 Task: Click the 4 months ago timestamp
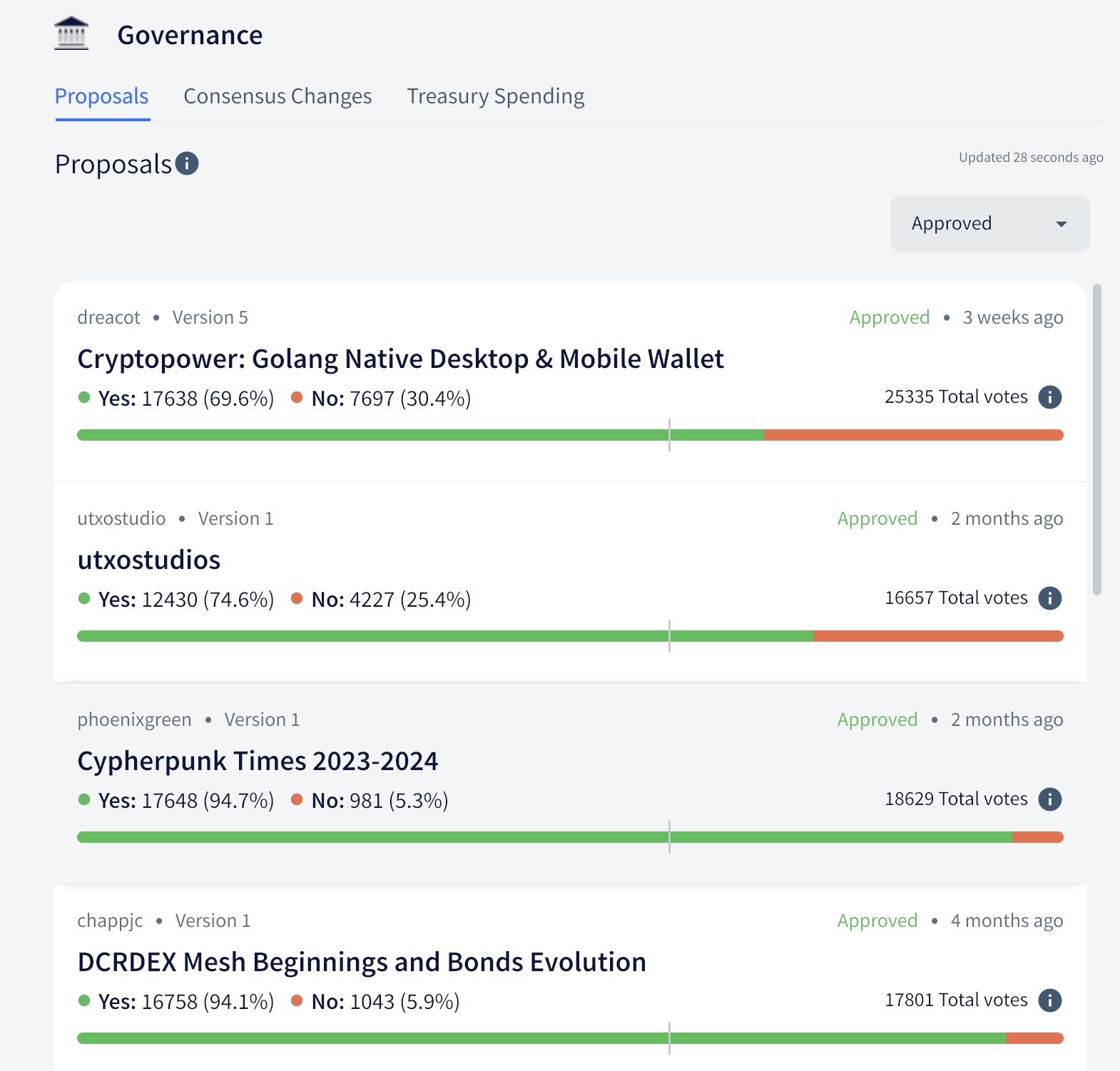click(x=1007, y=921)
